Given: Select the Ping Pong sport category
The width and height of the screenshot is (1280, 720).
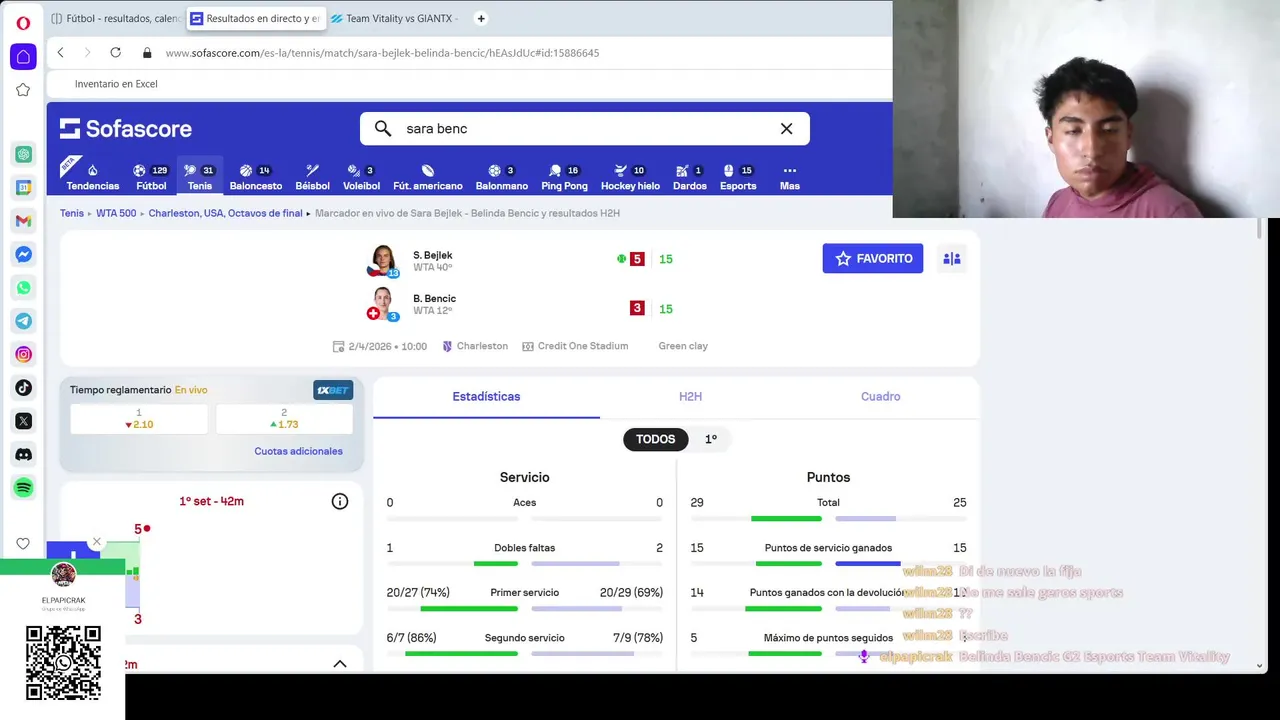Looking at the screenshot, I should click(x=564, y=177).
